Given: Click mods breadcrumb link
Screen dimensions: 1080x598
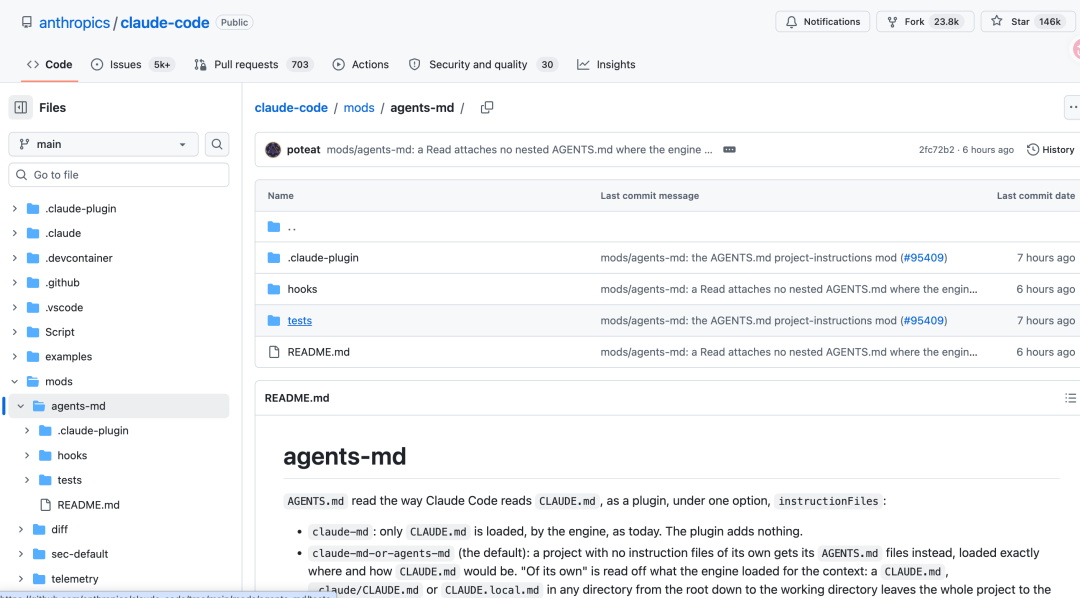Looking at the screenshot, I should coord(359,107).
